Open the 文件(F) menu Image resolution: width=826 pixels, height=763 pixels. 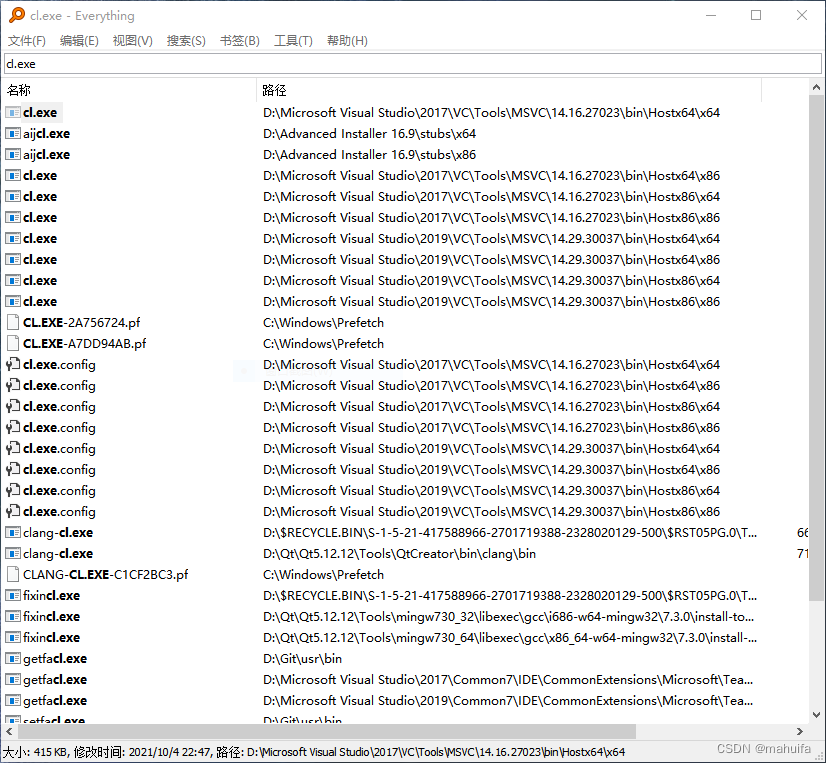(x=26, y=40)
